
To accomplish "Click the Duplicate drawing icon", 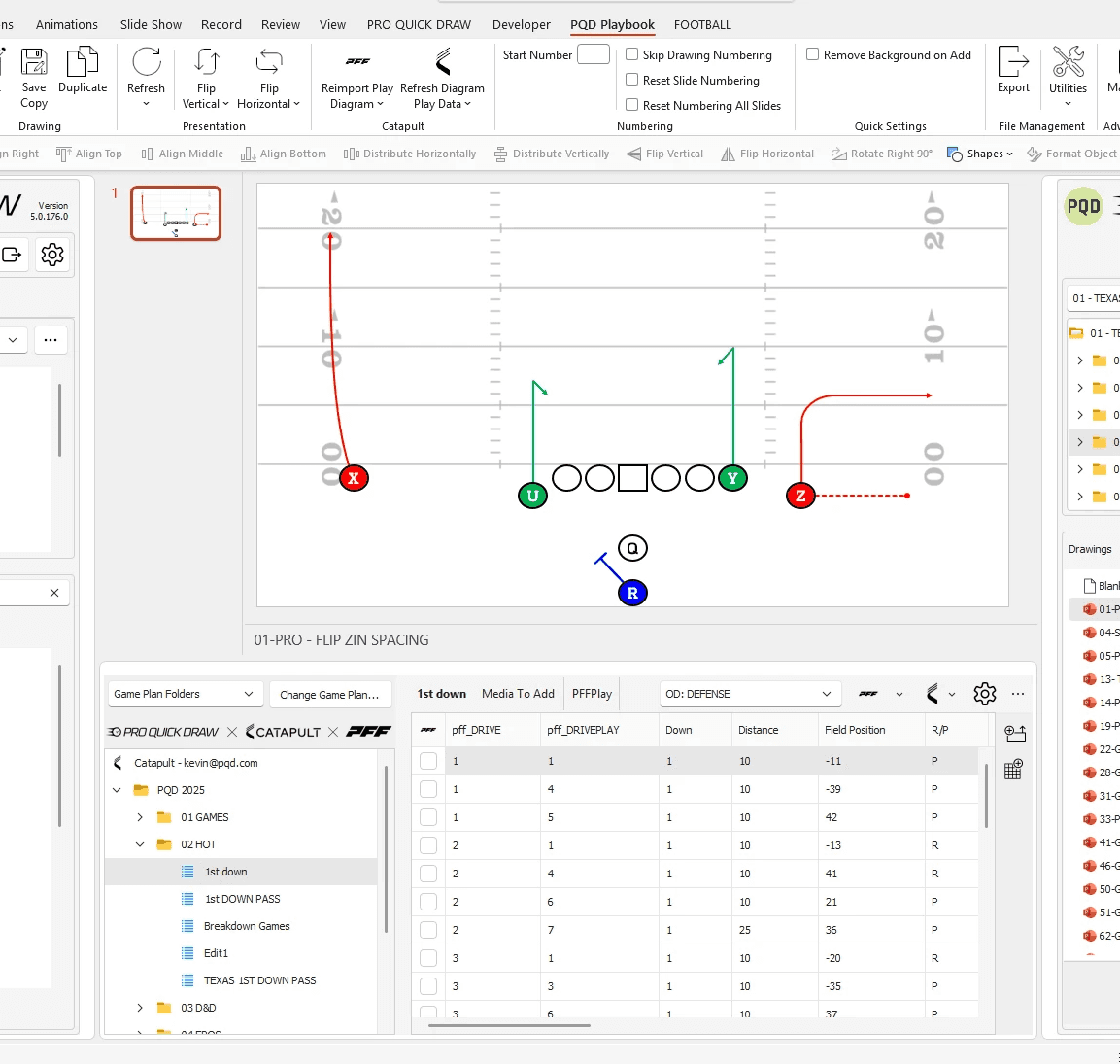I will click(83, 61).
